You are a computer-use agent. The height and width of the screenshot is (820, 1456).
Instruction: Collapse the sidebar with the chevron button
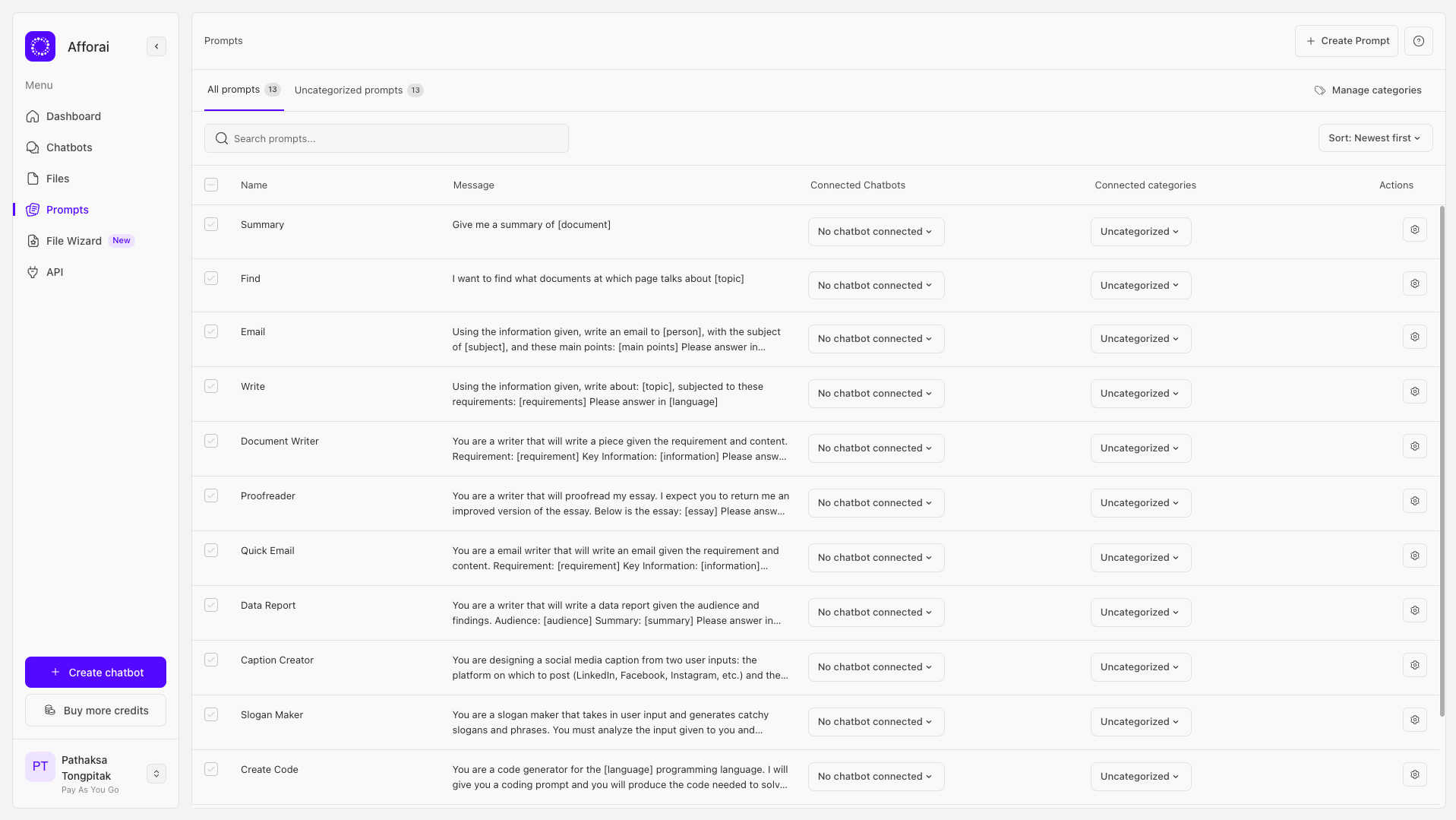[x=156, y=46]
